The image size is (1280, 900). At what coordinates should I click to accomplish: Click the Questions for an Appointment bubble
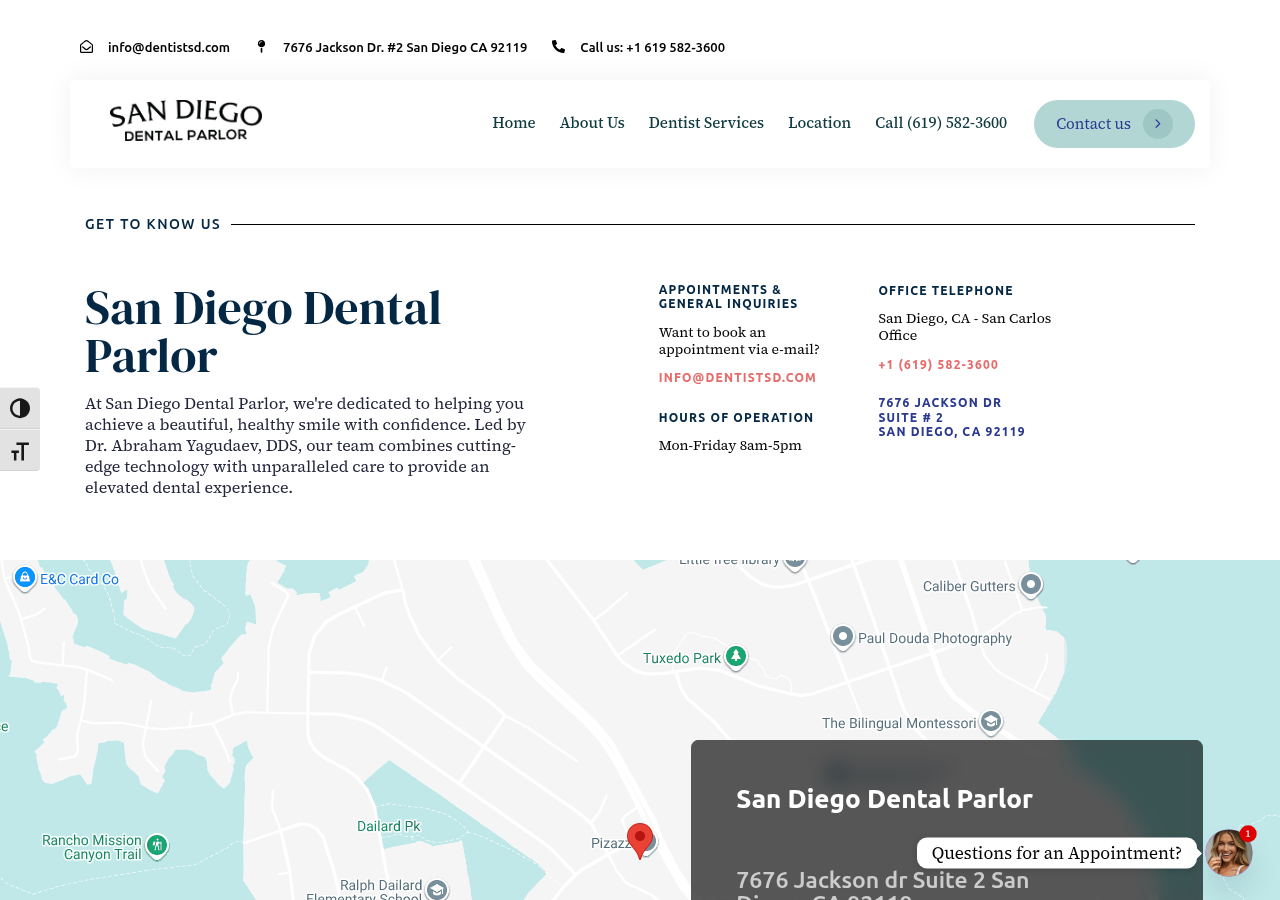[1057, 853]
